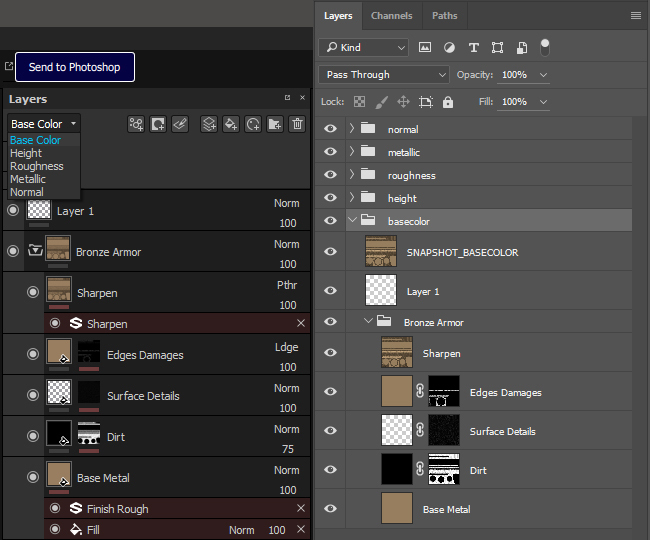
Task: Expand the normal group in Photoshop
Action: (x=352, y=128)
